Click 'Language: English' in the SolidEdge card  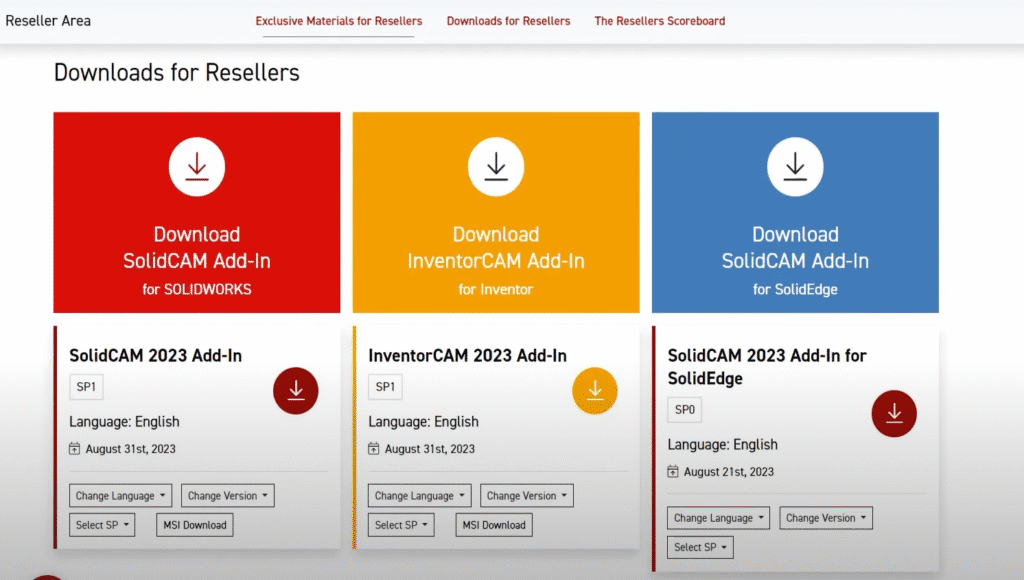[x=722, y=445]
